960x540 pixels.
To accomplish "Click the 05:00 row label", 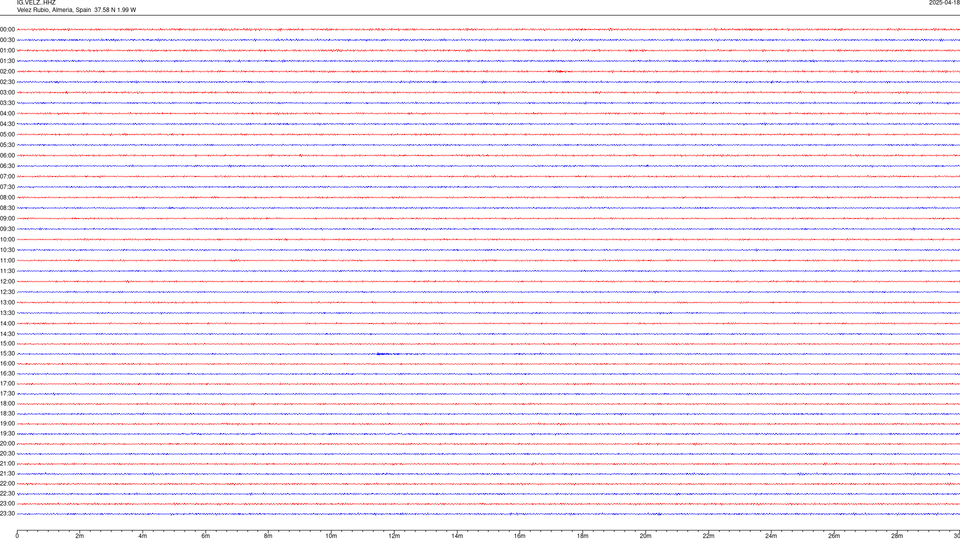I will tap(7, 135).
